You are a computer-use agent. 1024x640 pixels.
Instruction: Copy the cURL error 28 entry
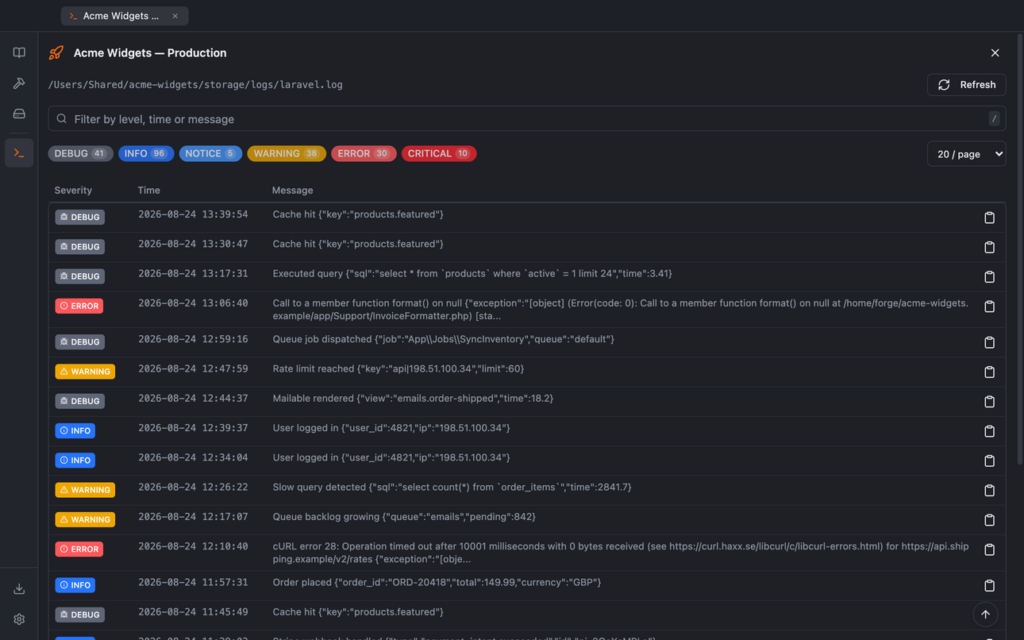(x=989, y=549)
